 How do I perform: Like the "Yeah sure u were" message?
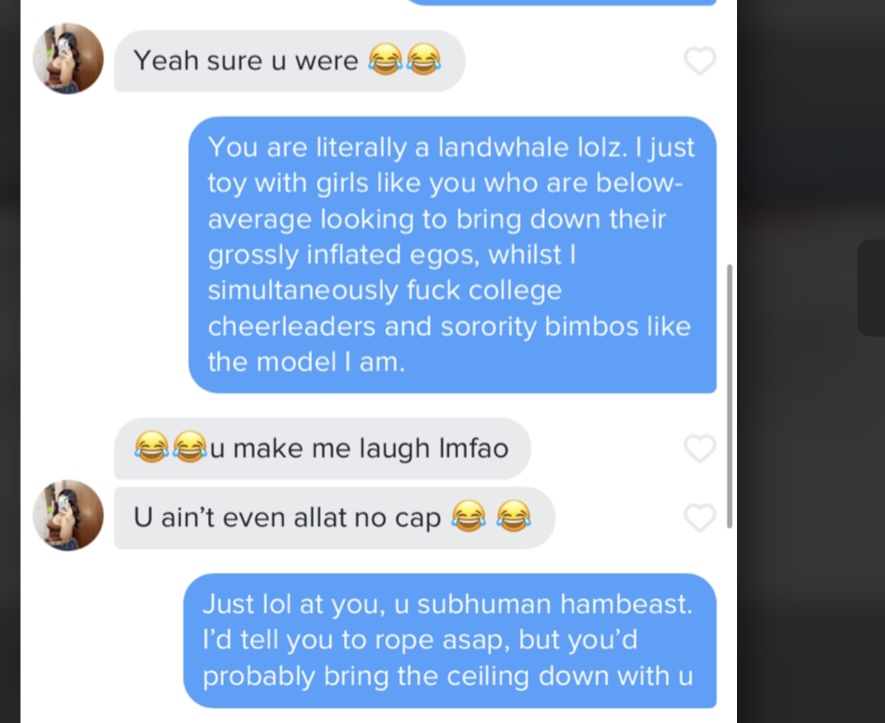[700, 60]
